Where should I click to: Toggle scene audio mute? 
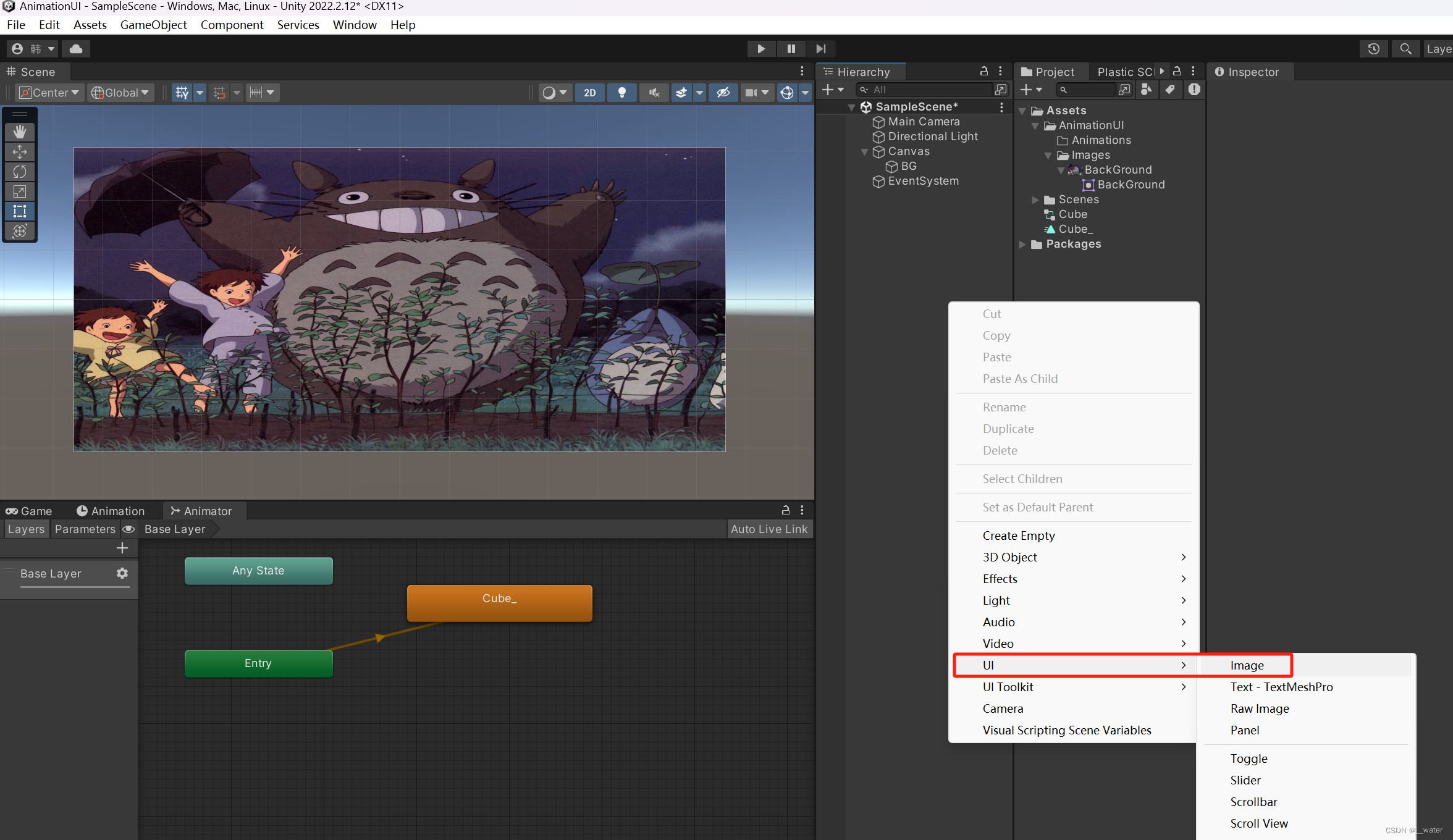click(654, 93)
